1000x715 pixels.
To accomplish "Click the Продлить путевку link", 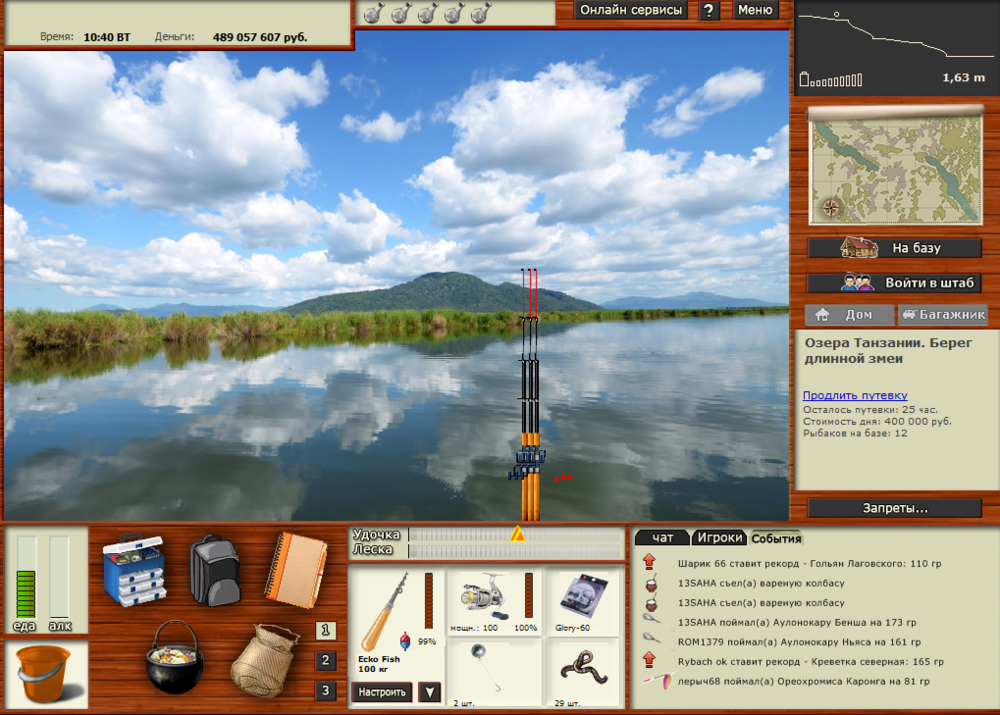I will (855, 395).
